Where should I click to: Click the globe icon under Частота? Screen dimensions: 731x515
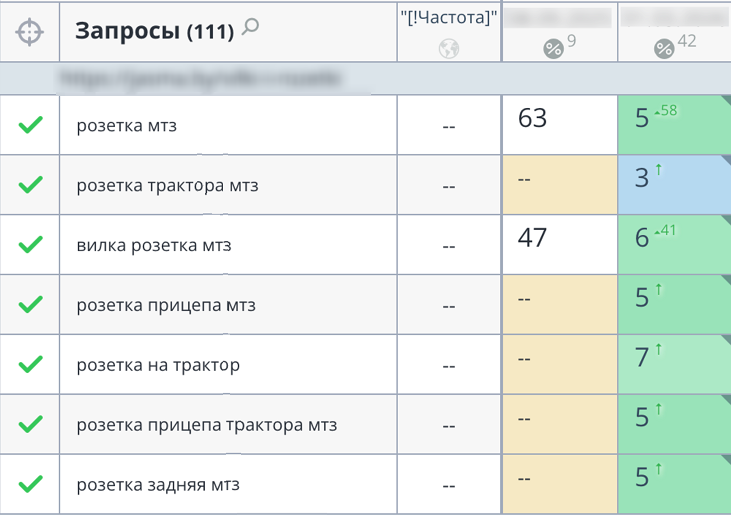(449, 47)
